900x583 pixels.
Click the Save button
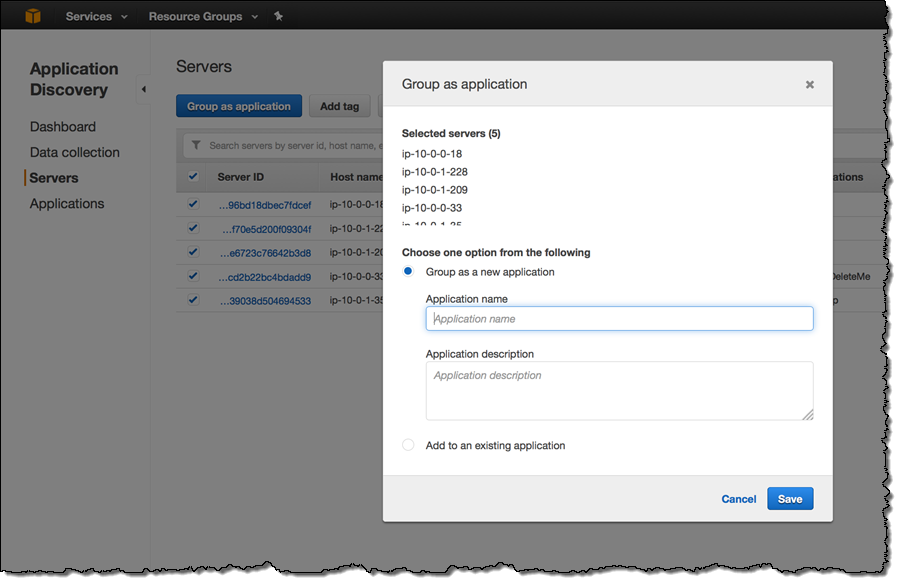pyautogui.click(x=789, y=499)
